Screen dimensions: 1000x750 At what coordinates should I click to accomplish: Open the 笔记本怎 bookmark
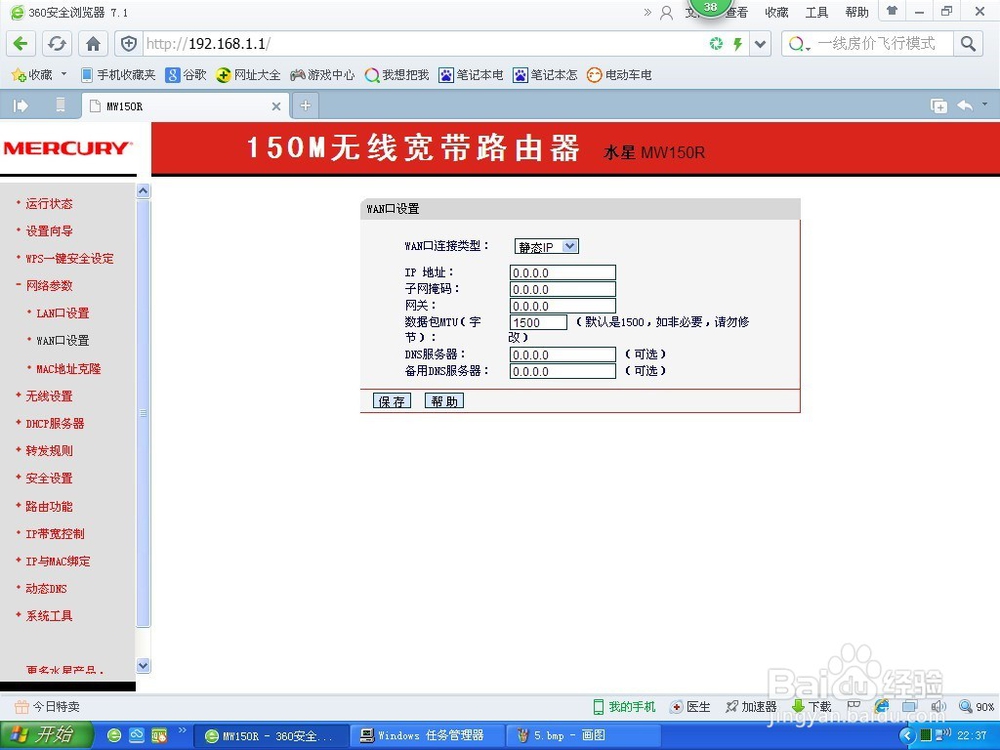tap(545, 75)
